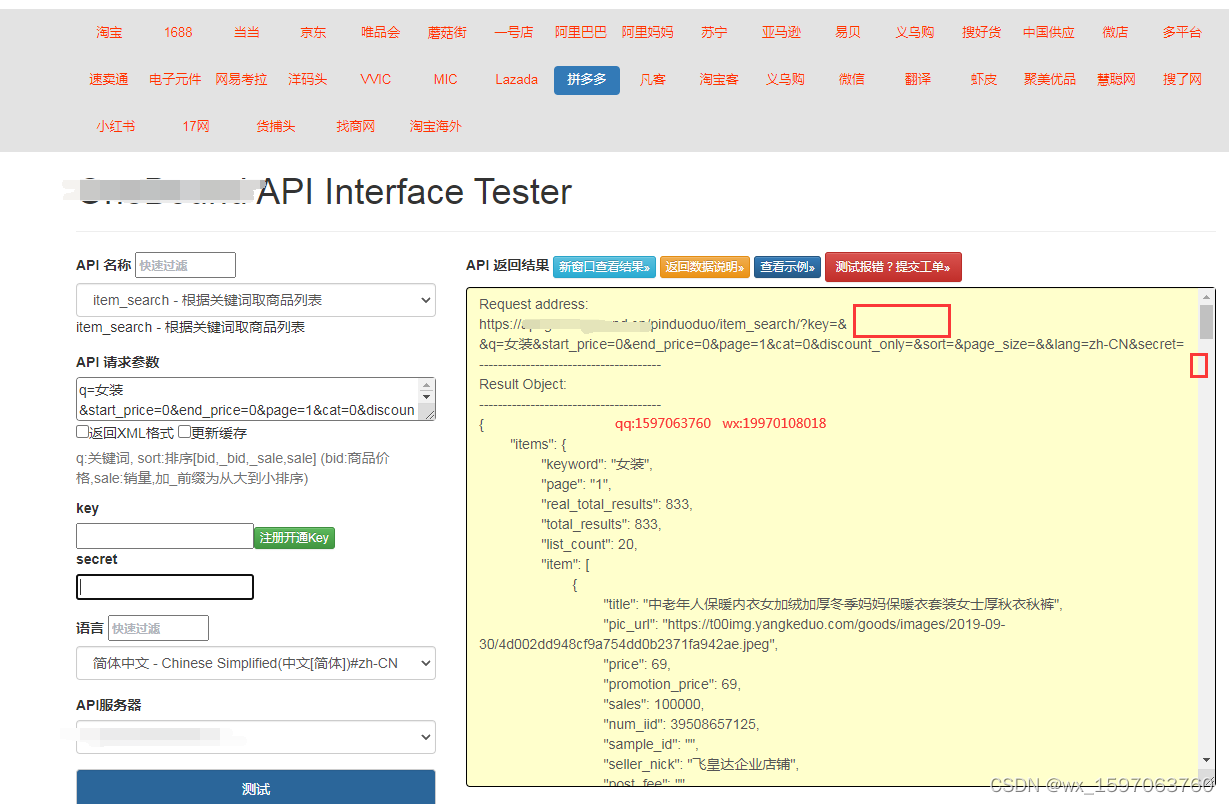Image resolution: width=1229 pixels, height=804 pixels.
Task: Click the 语言 quick filter field
Action: coord(158,628)
